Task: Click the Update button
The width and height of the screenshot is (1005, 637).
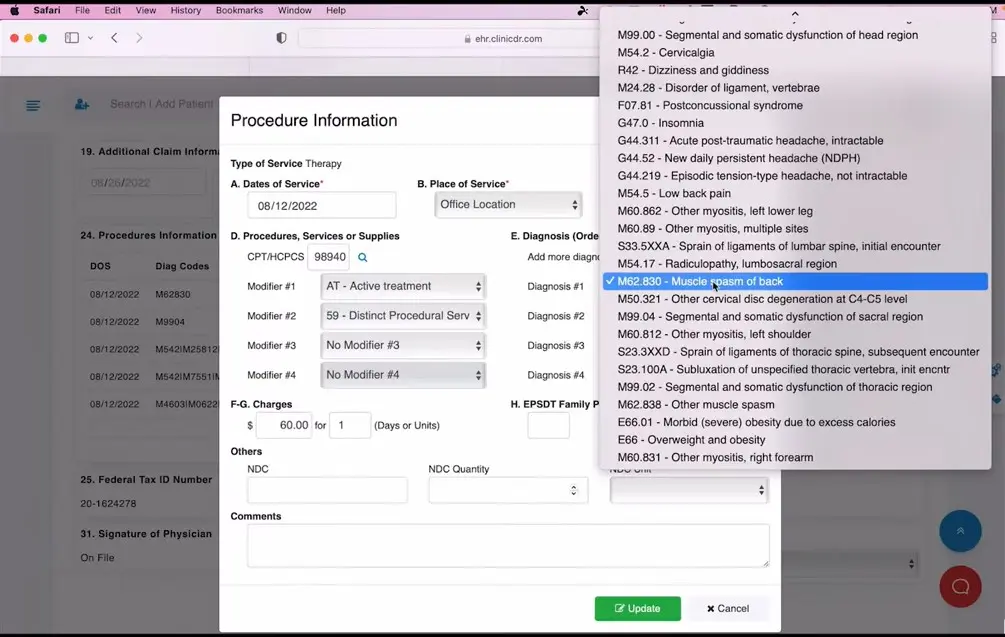Action: [637, 608]
